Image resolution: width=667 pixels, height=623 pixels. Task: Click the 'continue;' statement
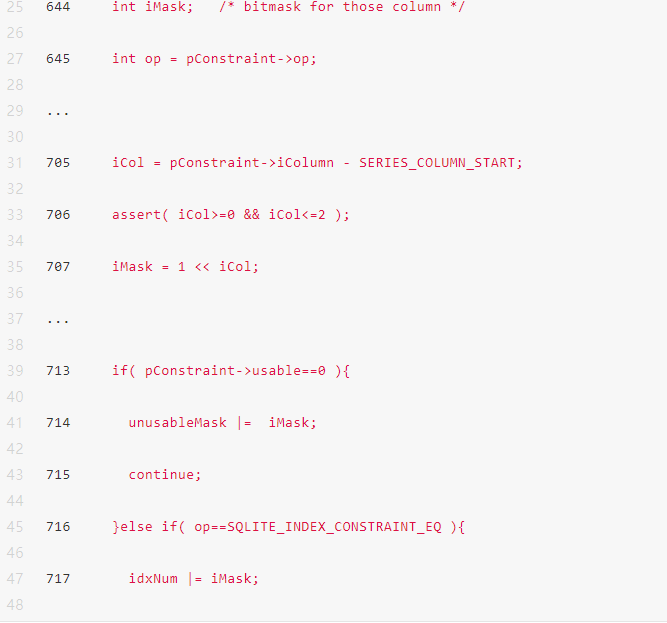(x=165, y=475)
